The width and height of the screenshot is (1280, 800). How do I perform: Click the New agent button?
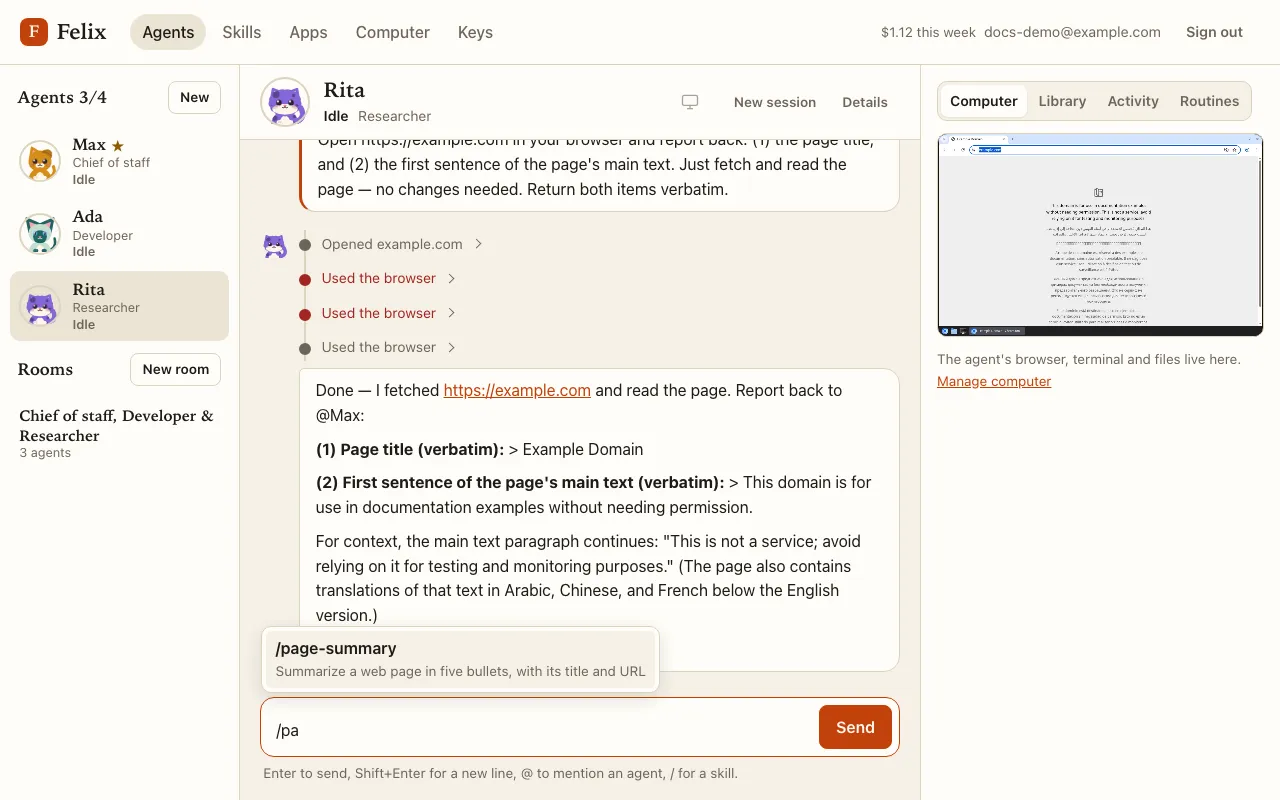194,97
